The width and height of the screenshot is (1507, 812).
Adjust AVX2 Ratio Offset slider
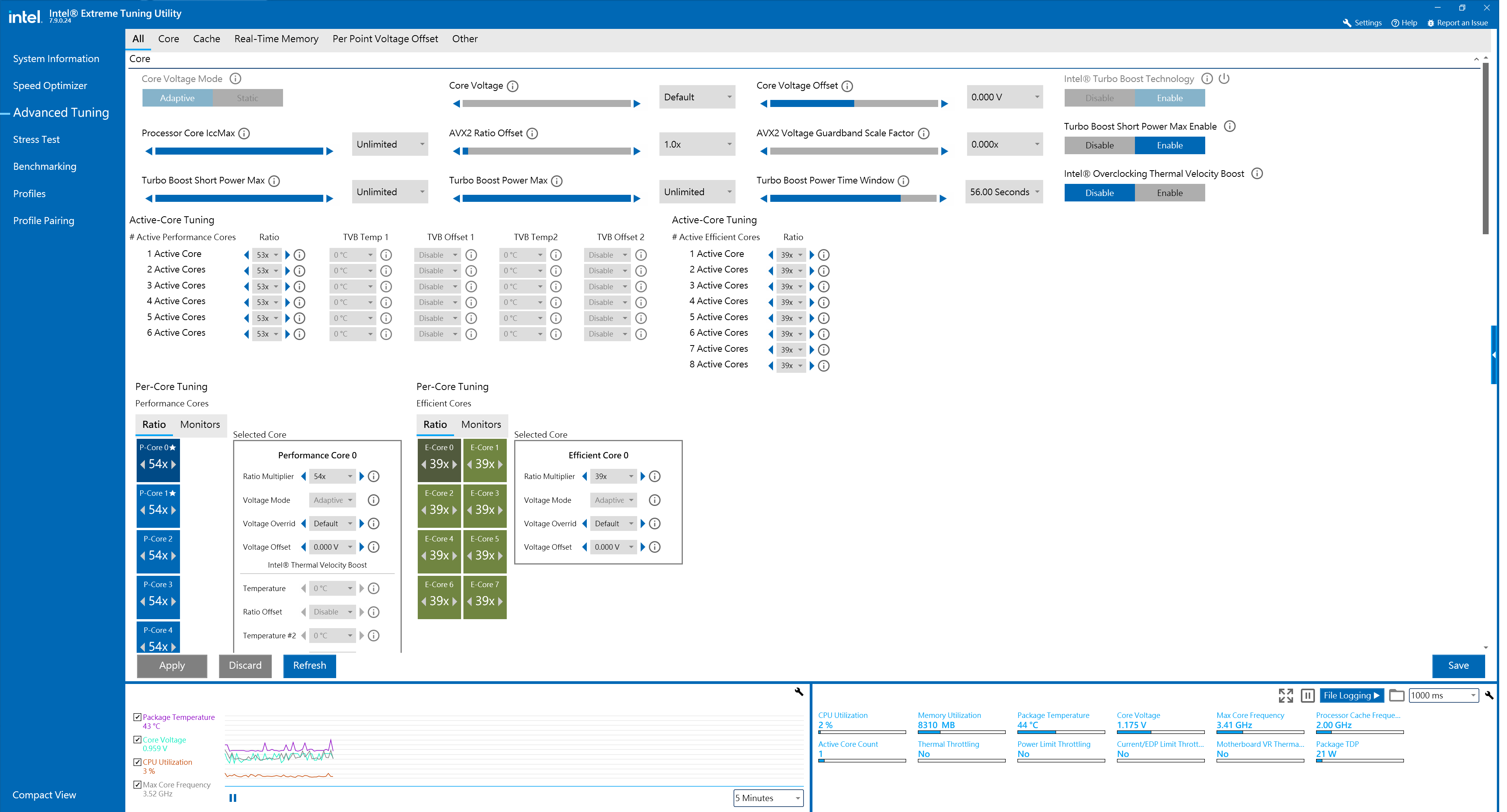547,151
